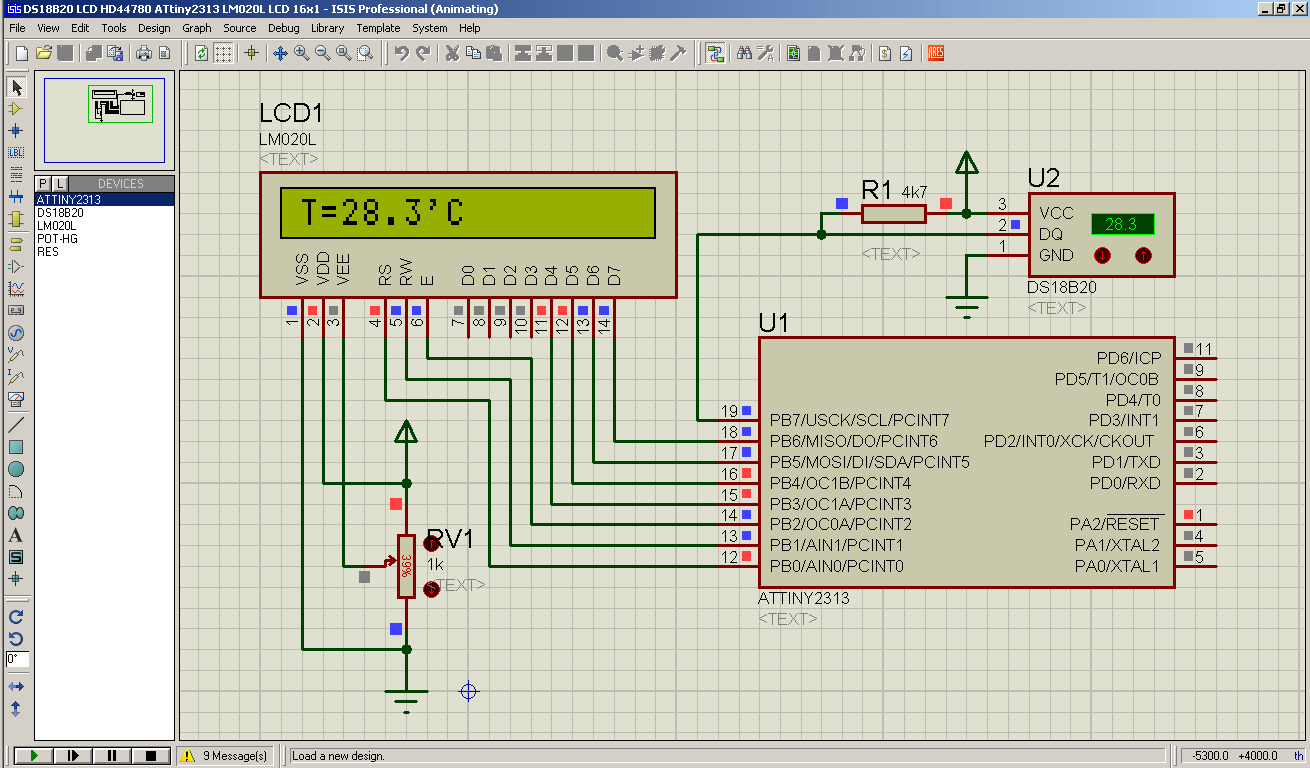The image size is (1310, 768).
Task: Open the Library menu
Action: 327,28
